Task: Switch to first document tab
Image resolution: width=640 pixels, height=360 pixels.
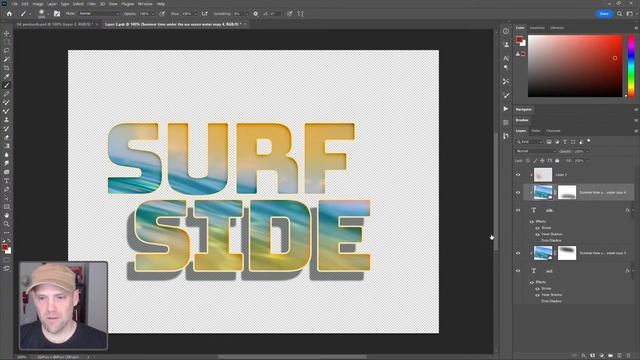Action: point(55,24)
